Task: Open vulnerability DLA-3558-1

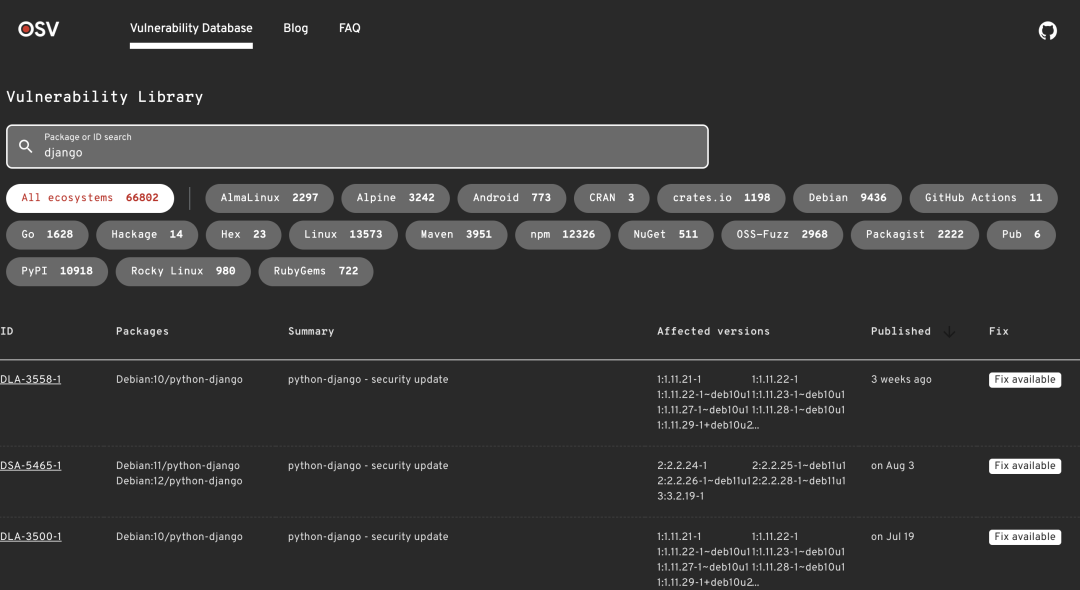Action: pos(30,379)
